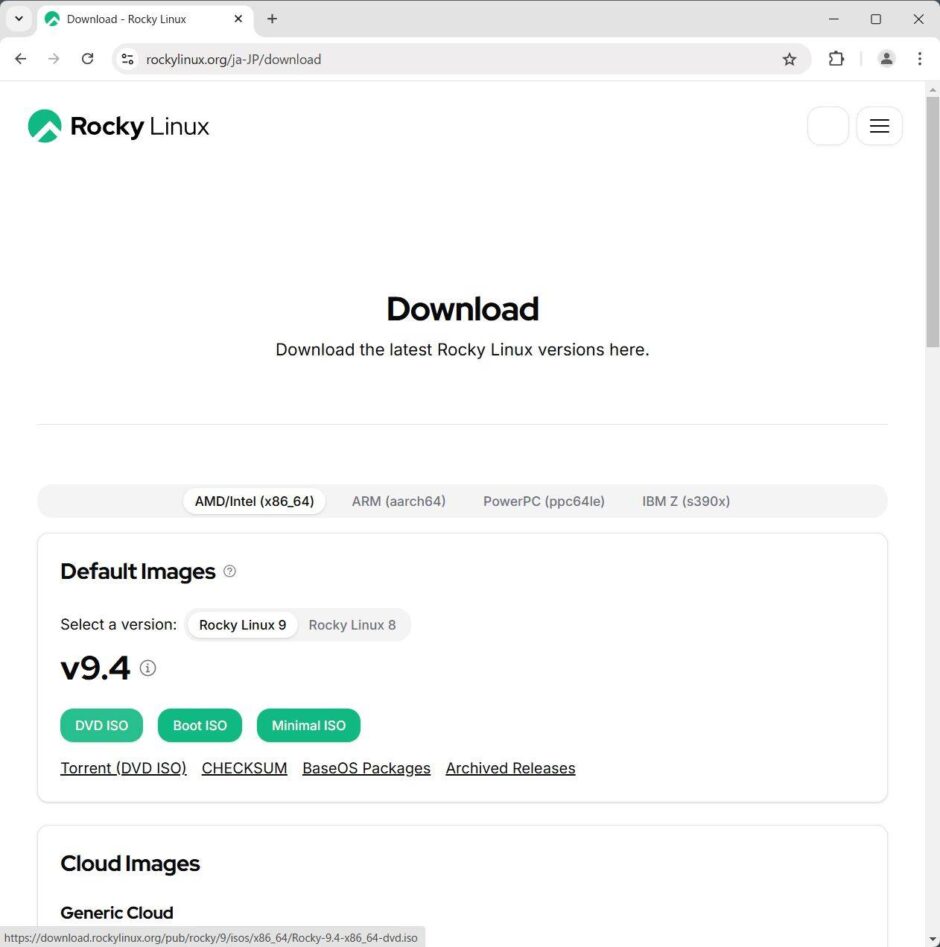The image size is (940, 947).
Task: Switch to the PowerPC (ppc64le) tab
Action: pos(544,501)
